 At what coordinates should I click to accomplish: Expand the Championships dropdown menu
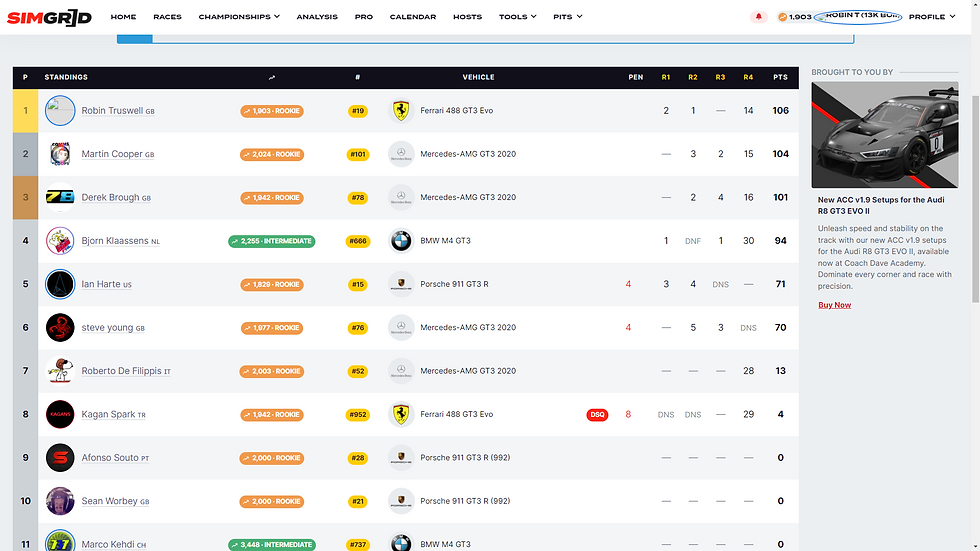pos(239,17)
